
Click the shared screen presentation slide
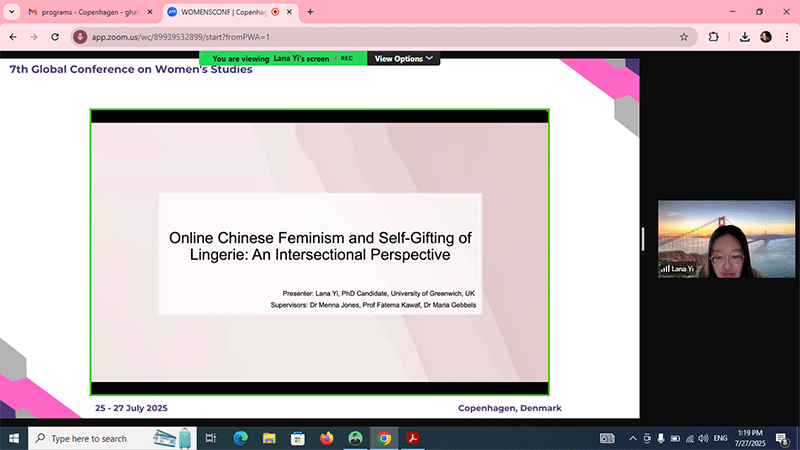pos(319,252)
